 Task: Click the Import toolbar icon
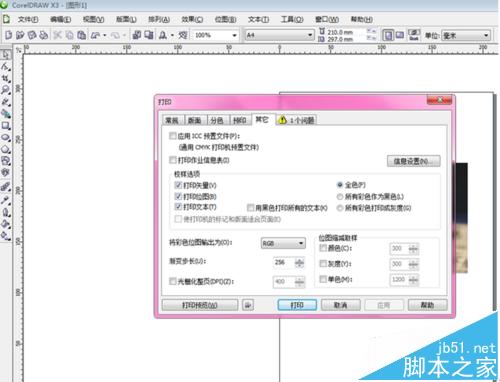[x=137, y=35]
